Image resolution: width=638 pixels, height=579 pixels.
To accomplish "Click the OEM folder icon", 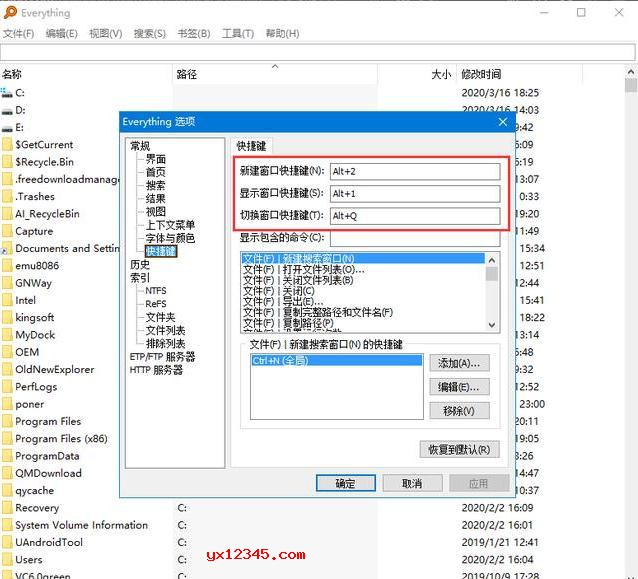I will [x=7, y=352].
